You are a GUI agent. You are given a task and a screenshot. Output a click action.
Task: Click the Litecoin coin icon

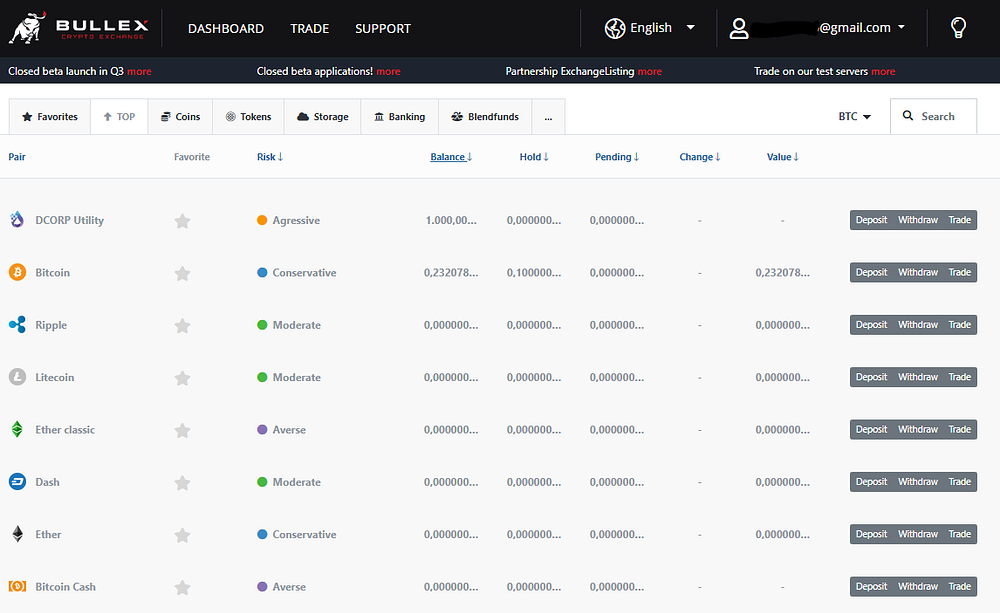coord(17,377)
